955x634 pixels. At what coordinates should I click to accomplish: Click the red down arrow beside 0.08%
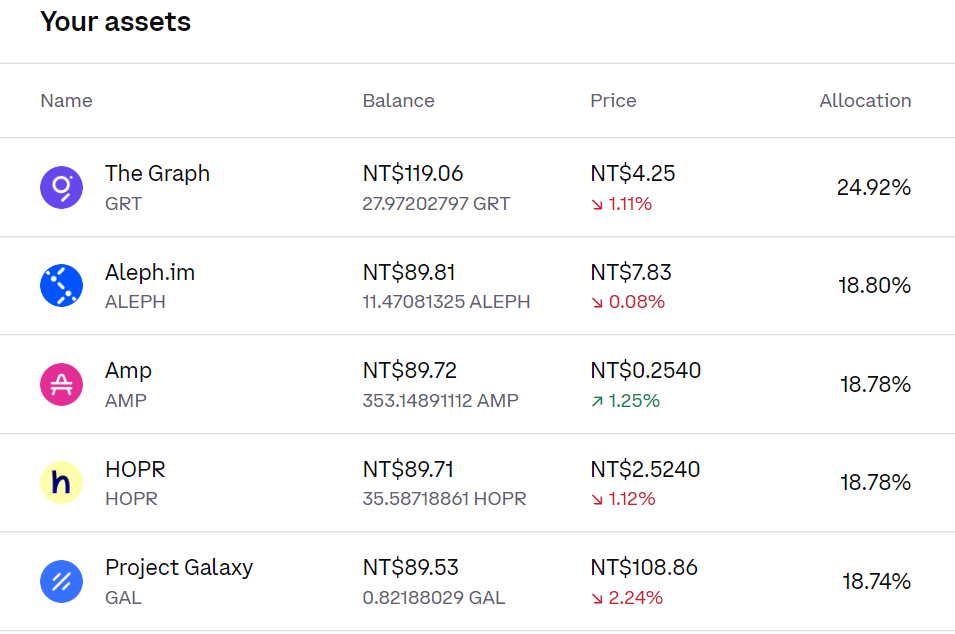click(x=597, y=302)
